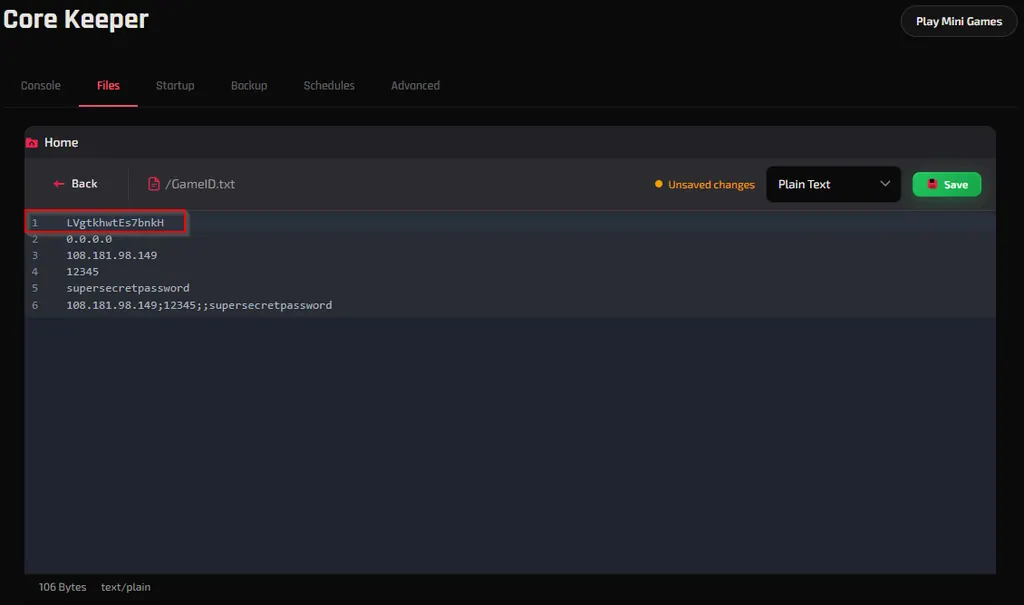Click the 106 Bytes status entry
The height and width of the screenshot is (605, 1024).
[63, 587]
